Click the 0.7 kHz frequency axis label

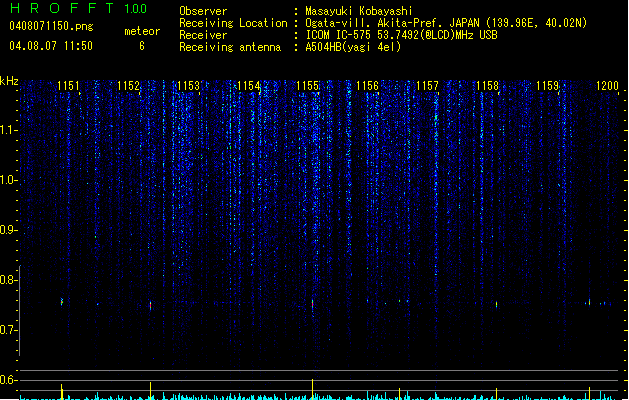click(x=8, y=330)
